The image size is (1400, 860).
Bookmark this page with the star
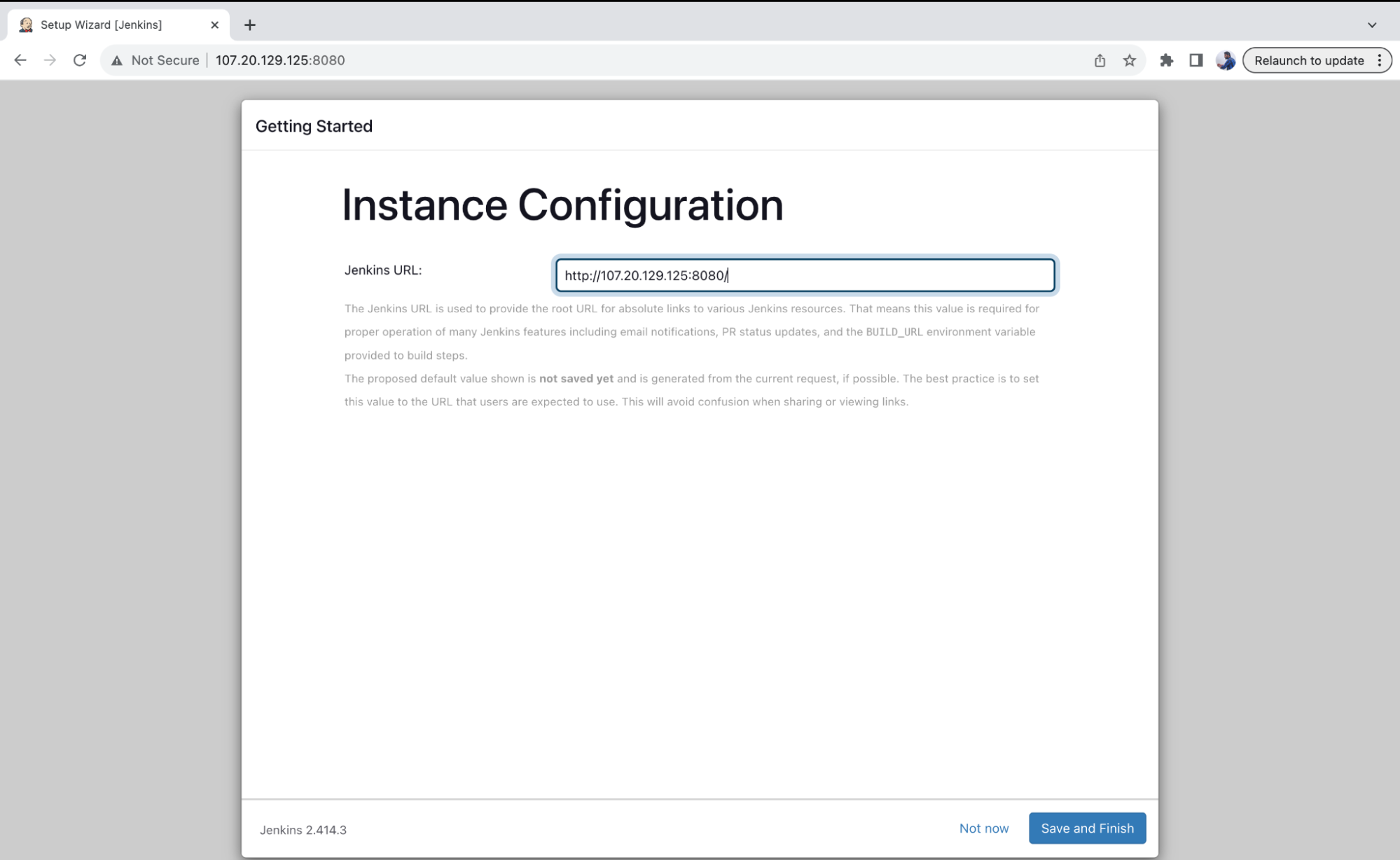tap(1129, 60)
